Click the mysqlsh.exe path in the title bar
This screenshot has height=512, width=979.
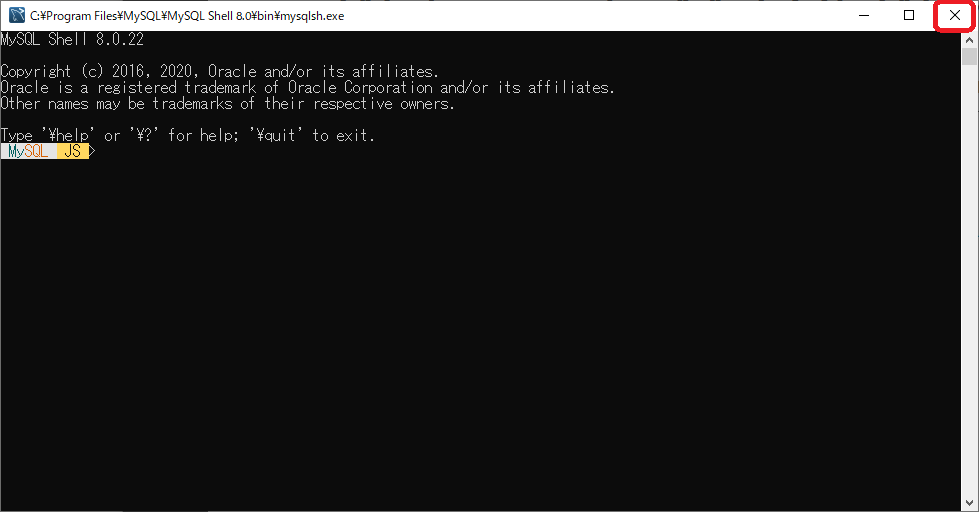187,16
